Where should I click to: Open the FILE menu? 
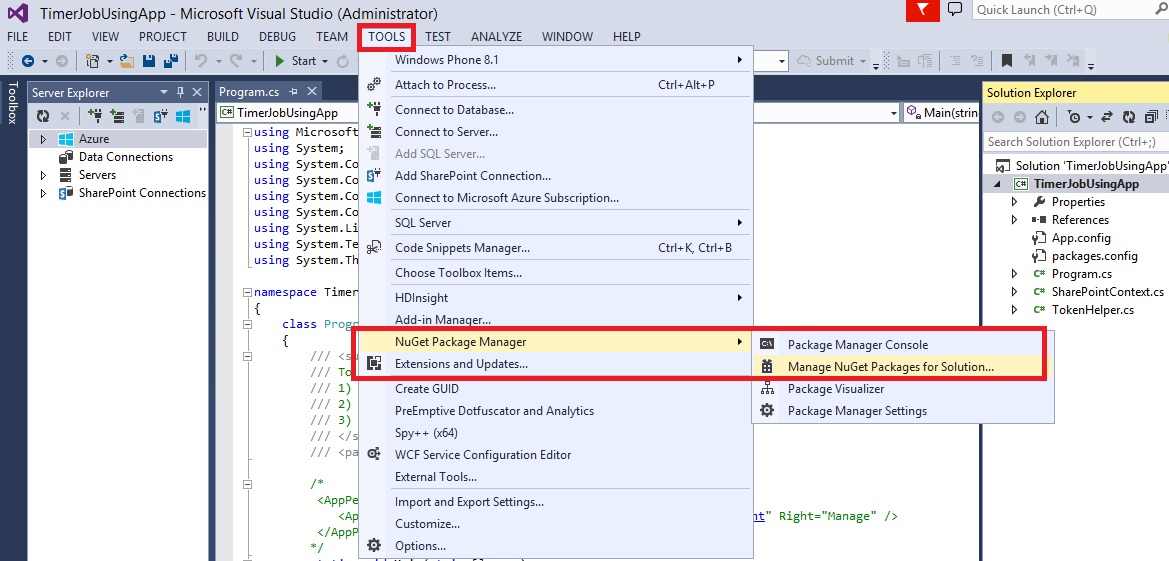(17, 37)
